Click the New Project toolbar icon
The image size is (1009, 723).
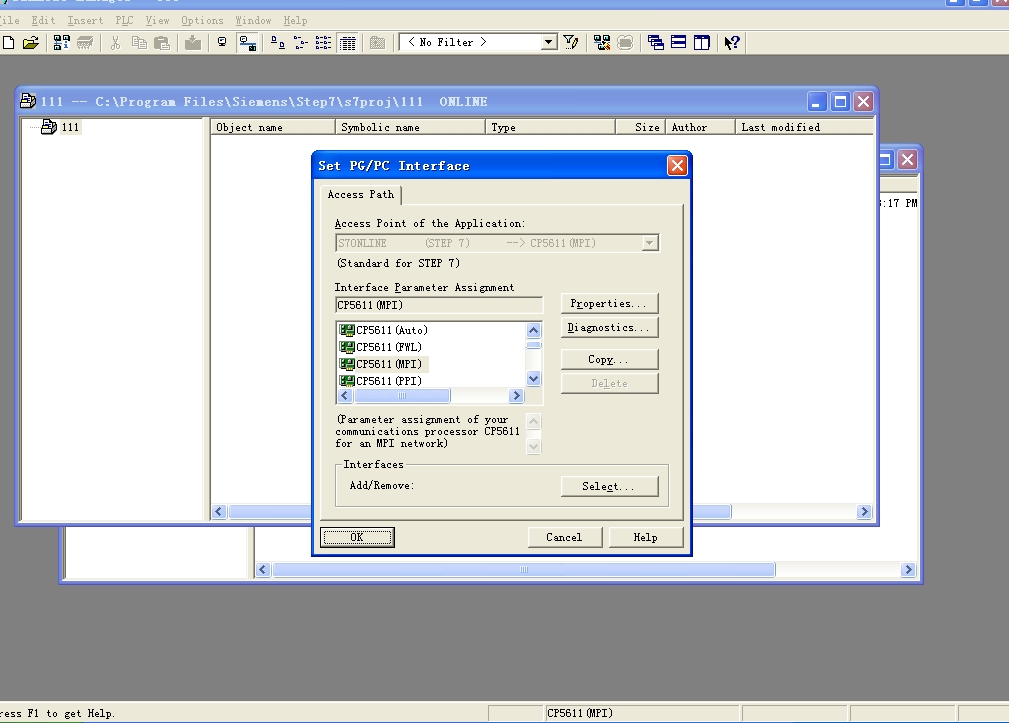tap(8, 42)
